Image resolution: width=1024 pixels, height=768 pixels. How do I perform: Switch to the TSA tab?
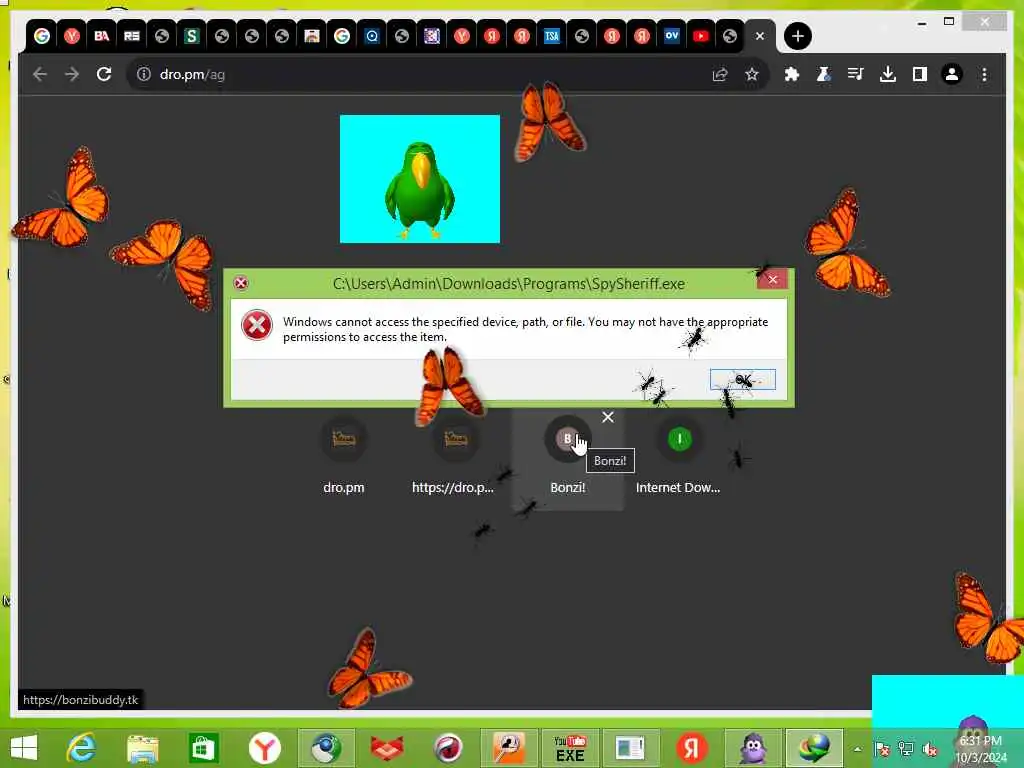tap(552, 36)
